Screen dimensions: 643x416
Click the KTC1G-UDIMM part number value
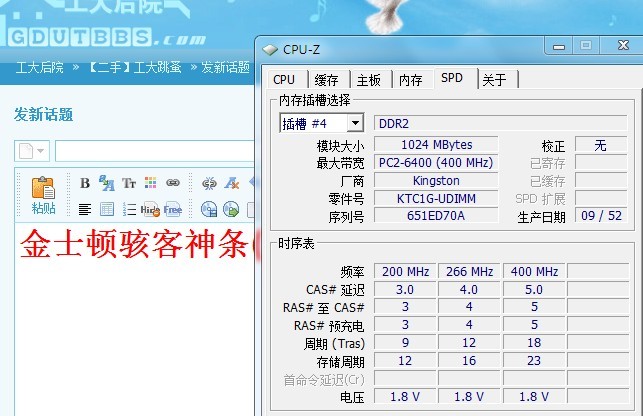tap(436, 199)
